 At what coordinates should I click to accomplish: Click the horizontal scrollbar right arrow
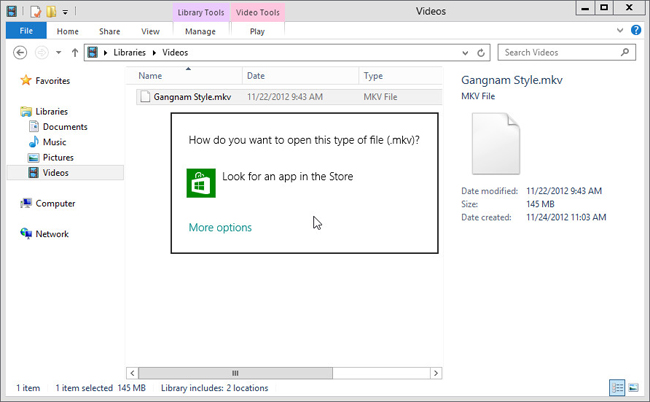tap(436, 373)
